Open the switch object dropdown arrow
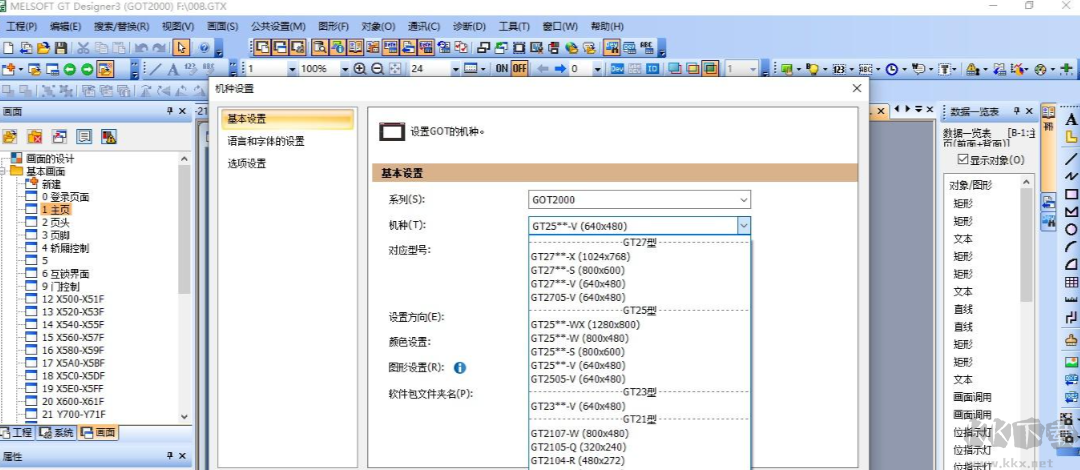This screenshot has height=470, width=1080. pyautogui.click(x=798, y=69)
